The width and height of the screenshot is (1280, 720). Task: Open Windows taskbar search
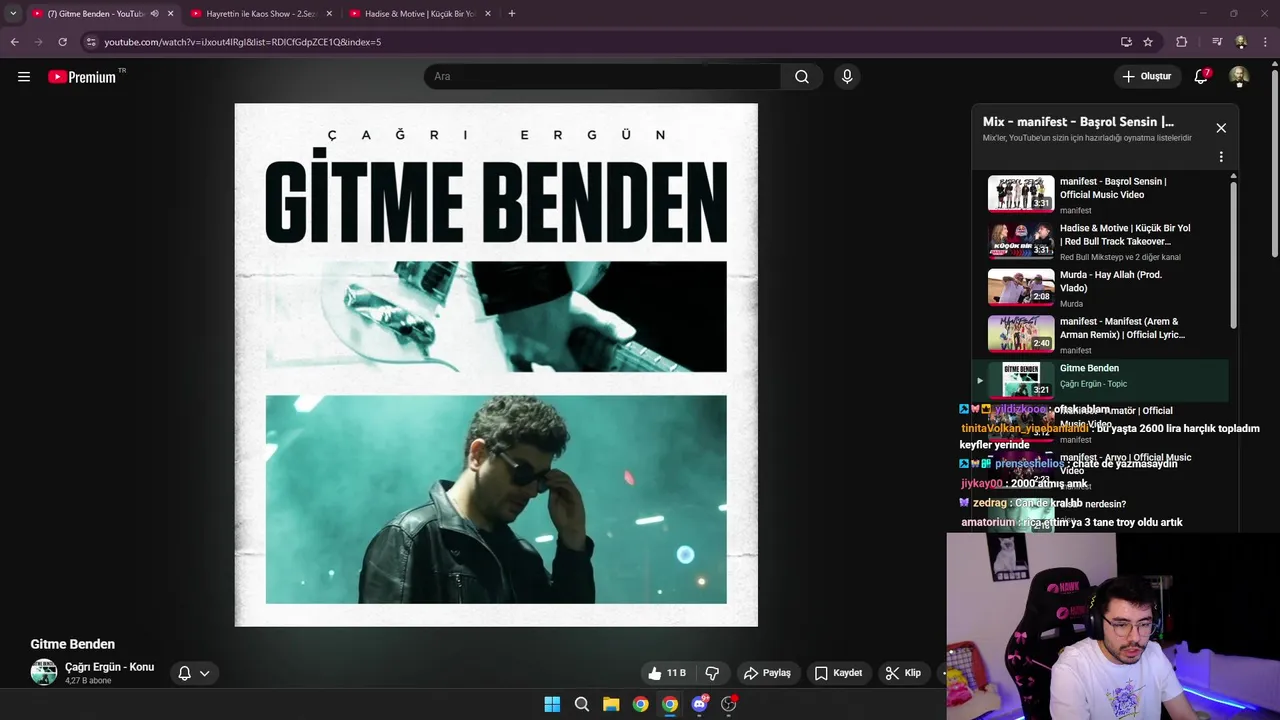(581, 704)
